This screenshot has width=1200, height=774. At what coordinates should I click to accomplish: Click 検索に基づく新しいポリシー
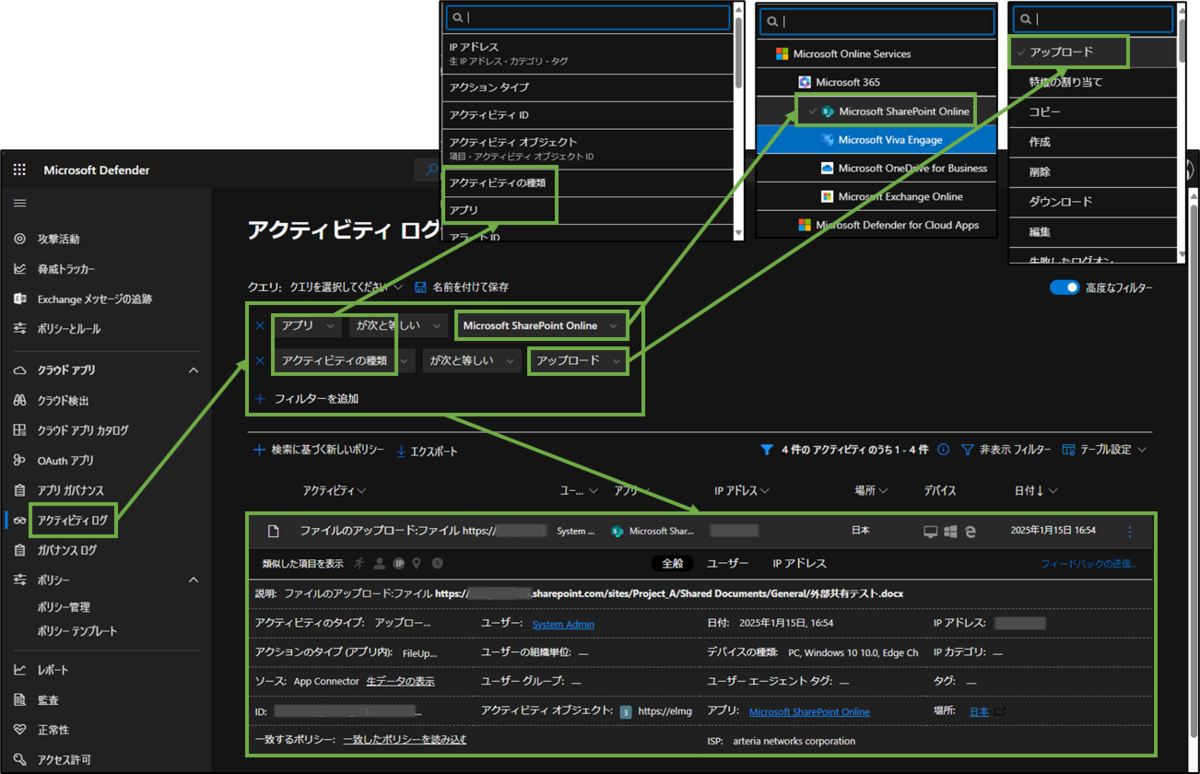click(319, 451)
